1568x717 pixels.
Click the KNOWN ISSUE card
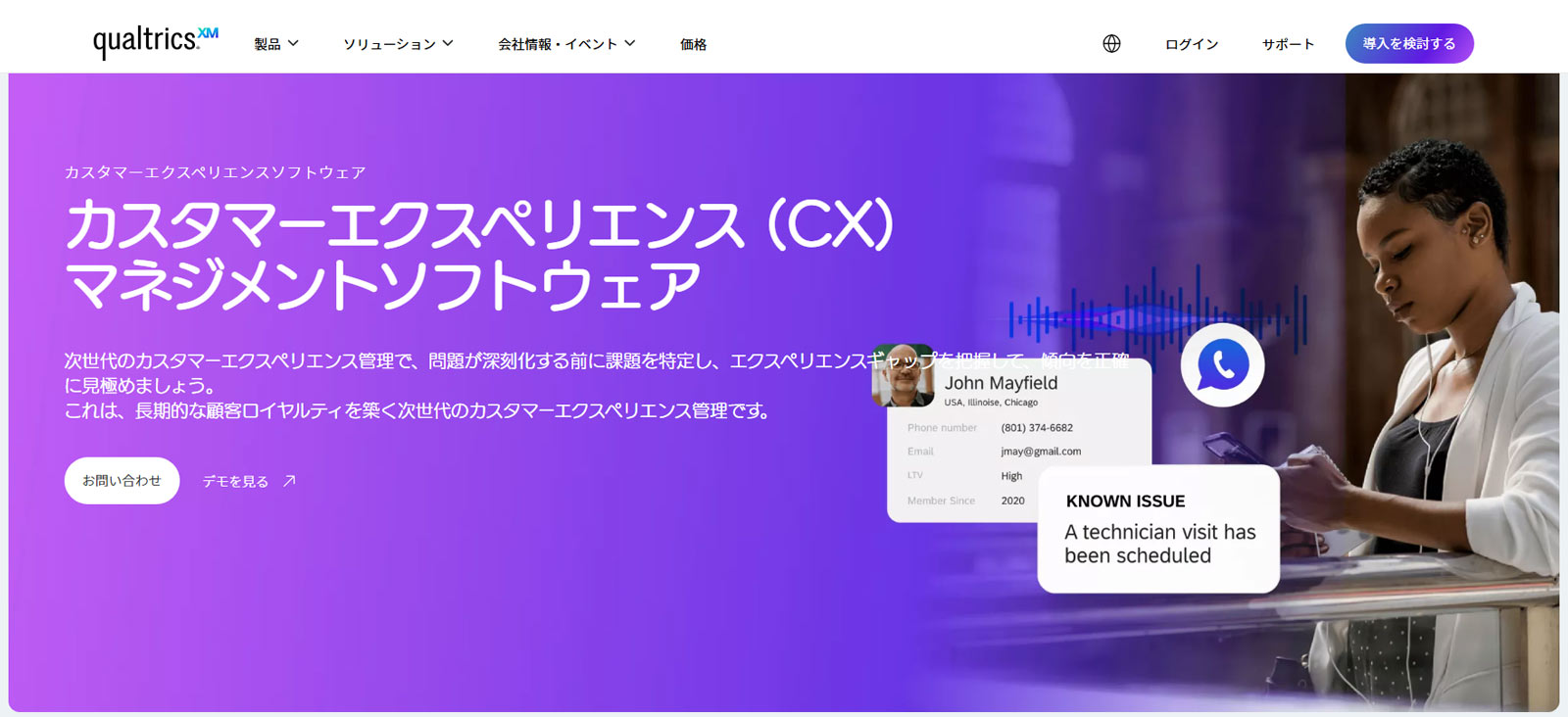(1158, 529)
